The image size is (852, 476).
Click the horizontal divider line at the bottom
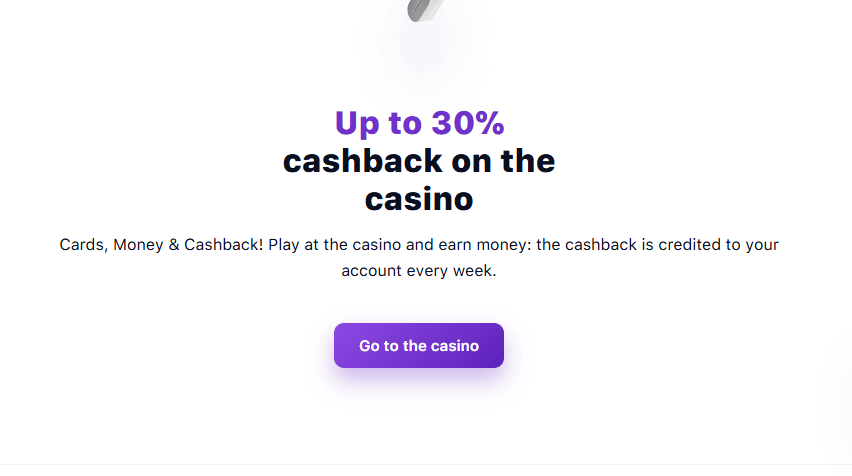click(426, 465)
